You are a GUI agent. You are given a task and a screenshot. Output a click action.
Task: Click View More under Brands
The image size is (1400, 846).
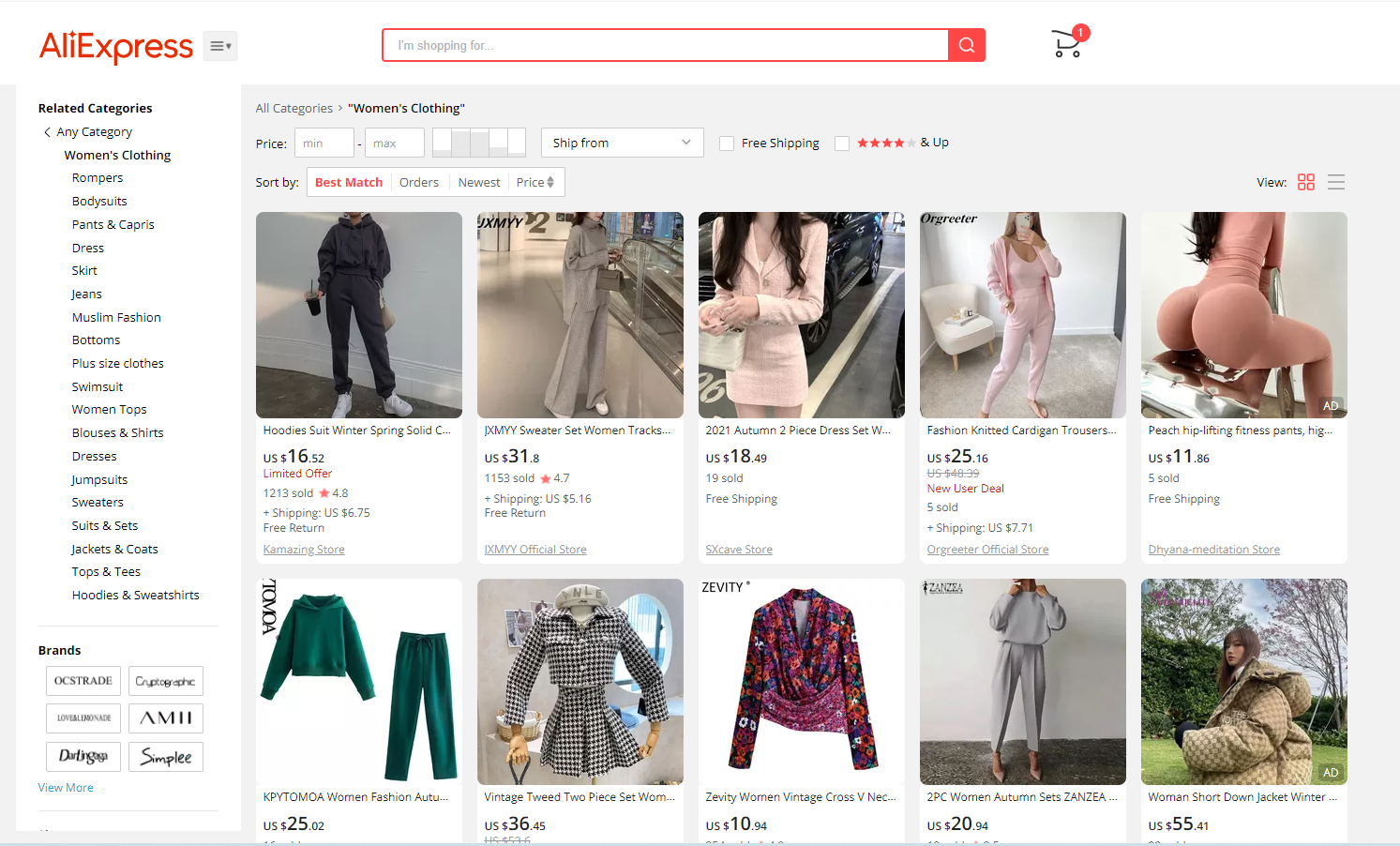[66, 788]
